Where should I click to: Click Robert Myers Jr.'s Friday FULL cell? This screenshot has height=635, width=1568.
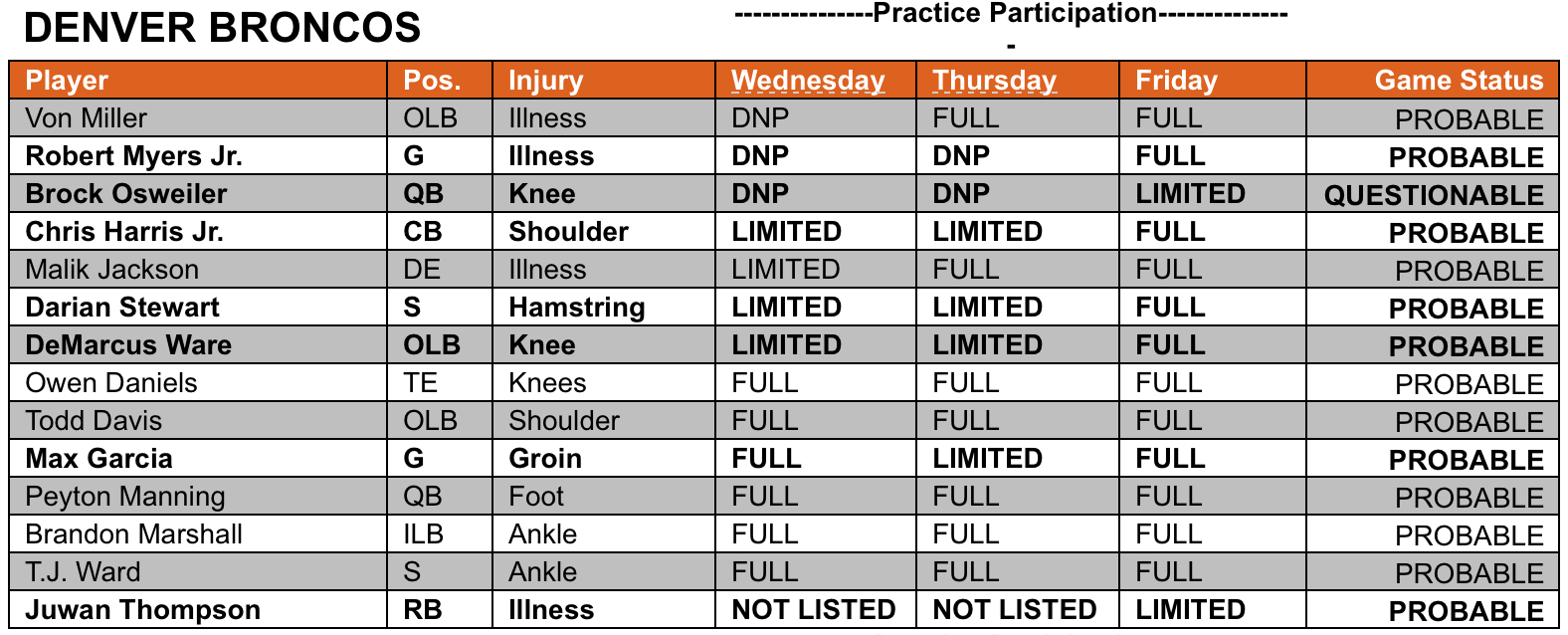[x=1213, y=156]
